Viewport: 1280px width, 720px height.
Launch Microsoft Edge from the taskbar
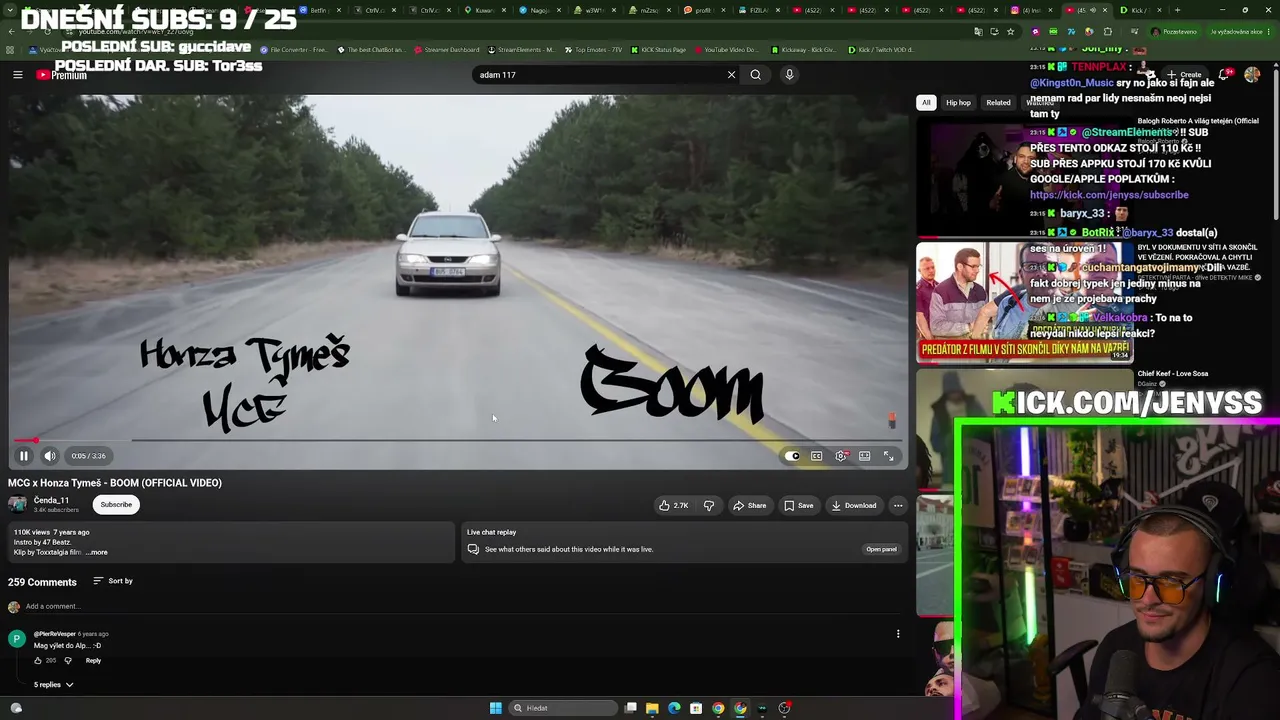674,708
